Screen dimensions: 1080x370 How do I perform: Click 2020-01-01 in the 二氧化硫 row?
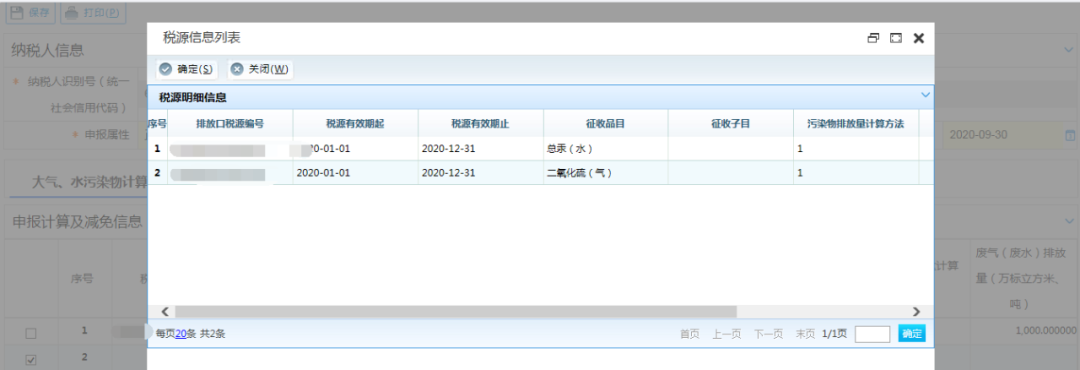[x=323, y=173]
